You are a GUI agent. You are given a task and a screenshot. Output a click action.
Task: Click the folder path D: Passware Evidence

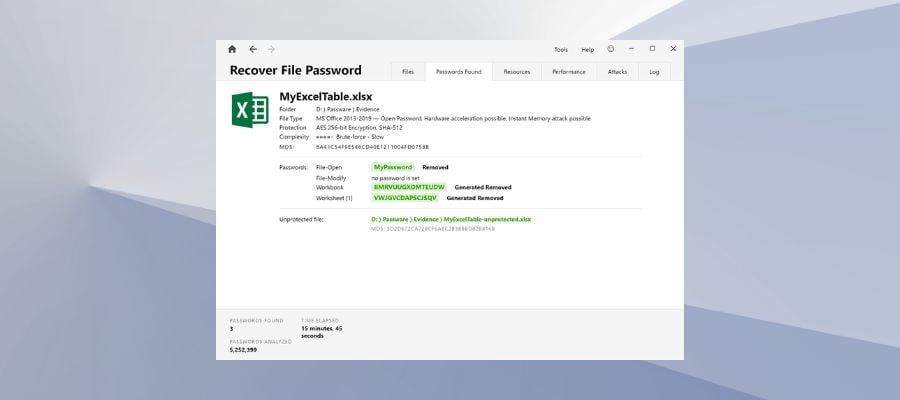[x=347, y=109]
